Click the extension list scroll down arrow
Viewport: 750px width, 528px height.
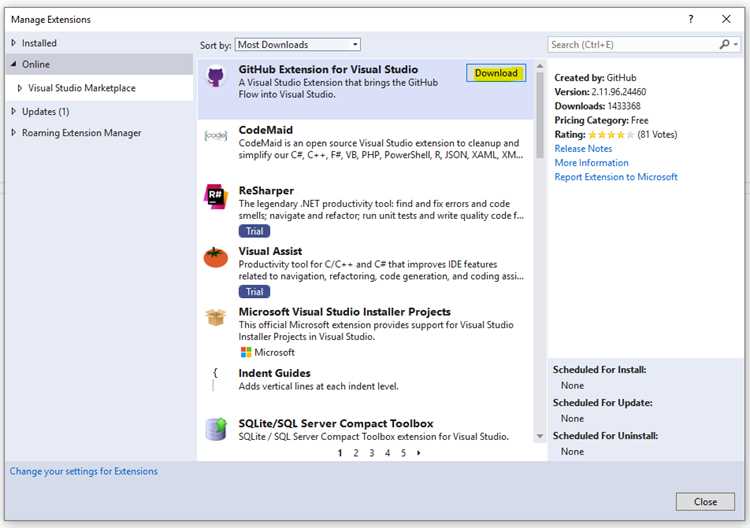click(540, 436)
